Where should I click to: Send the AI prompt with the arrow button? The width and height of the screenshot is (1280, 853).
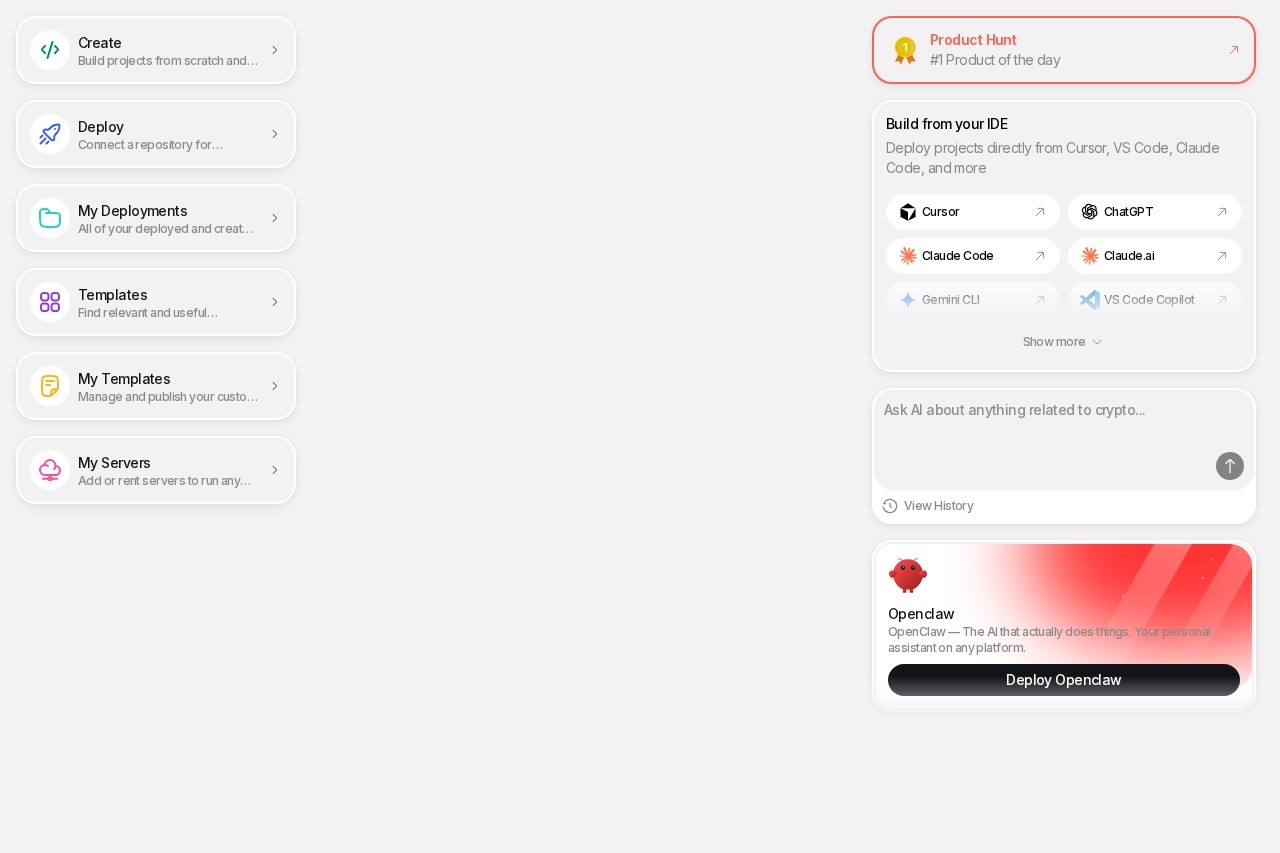1230,466
